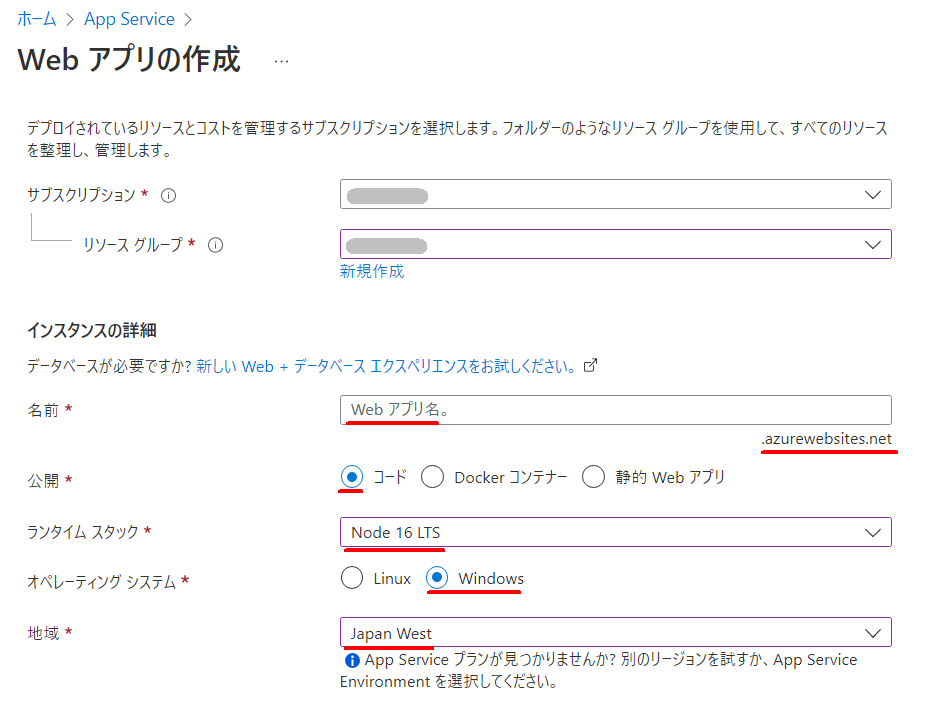The image size is (946, 709).
Task: Select the コード publish radio button
Action: pos(352,477)
